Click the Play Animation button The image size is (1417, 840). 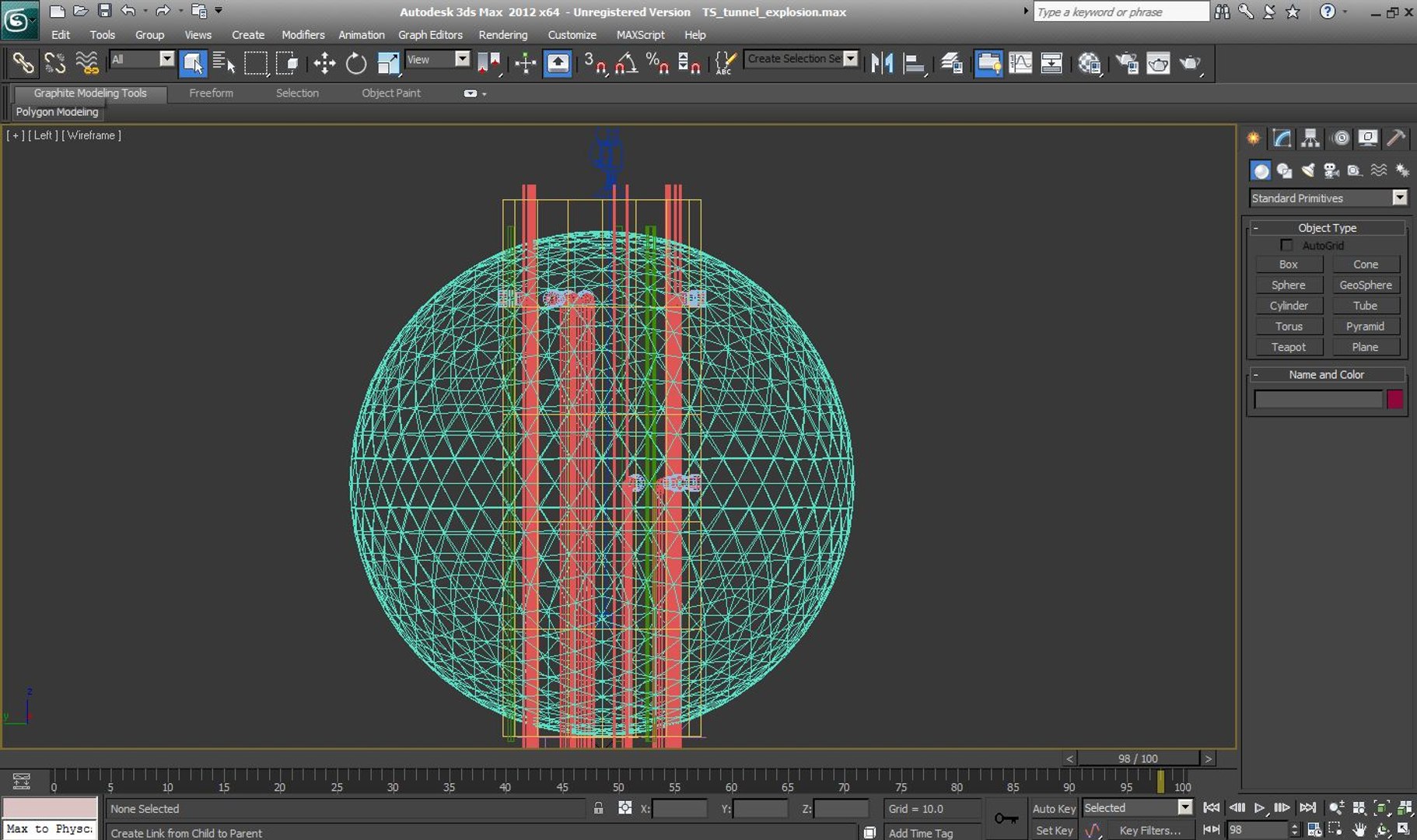(x=1259, y=808)
